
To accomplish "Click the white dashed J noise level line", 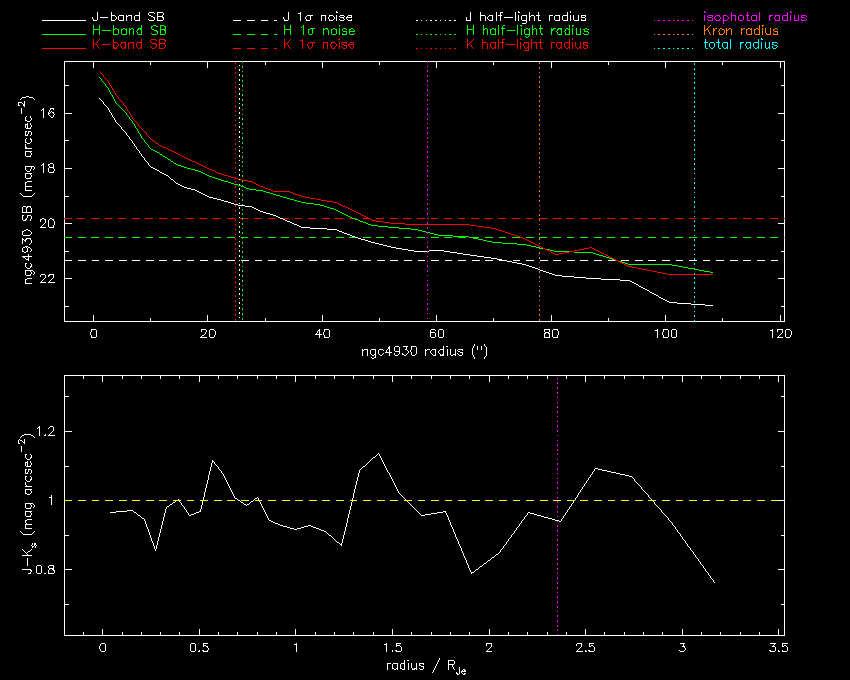I will [424, 261].
